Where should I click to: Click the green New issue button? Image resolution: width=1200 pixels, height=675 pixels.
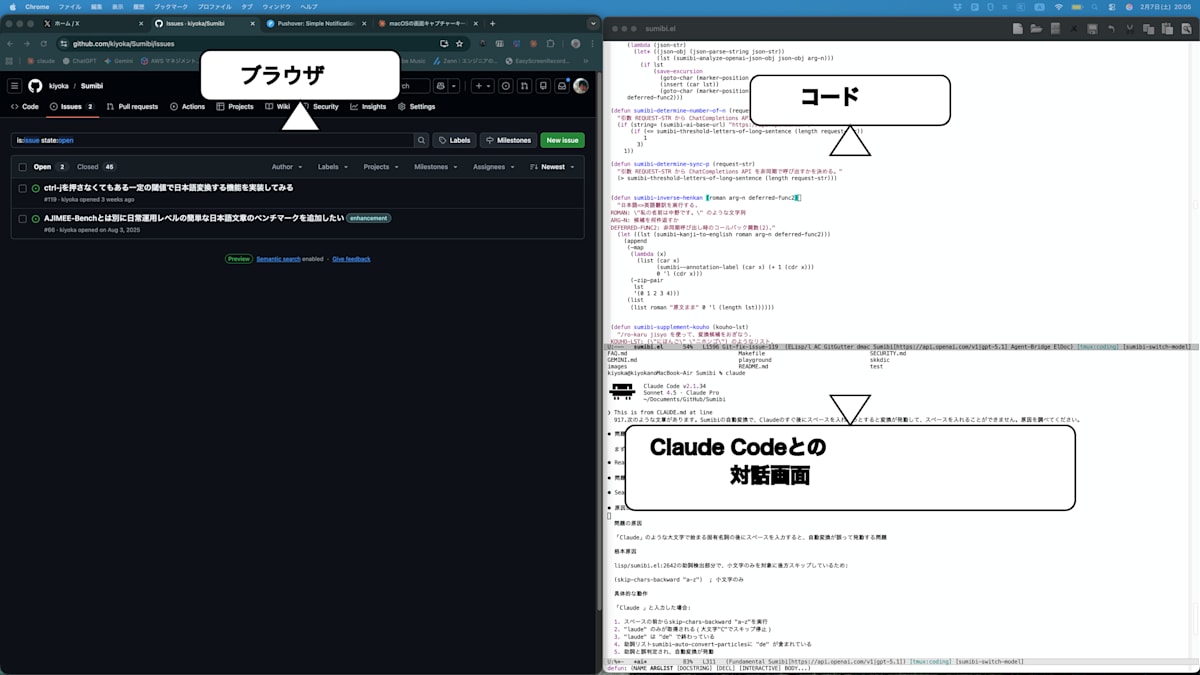pos(563,140)
